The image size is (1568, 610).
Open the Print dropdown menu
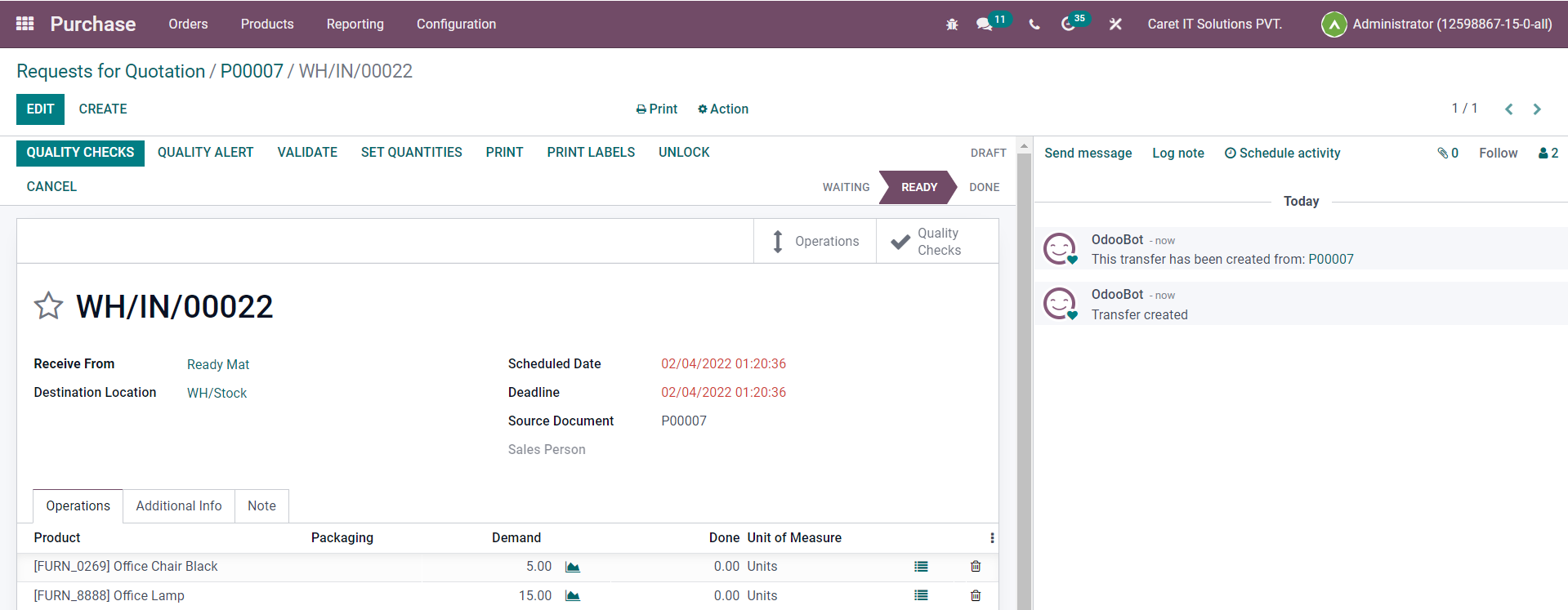point(657,109)
